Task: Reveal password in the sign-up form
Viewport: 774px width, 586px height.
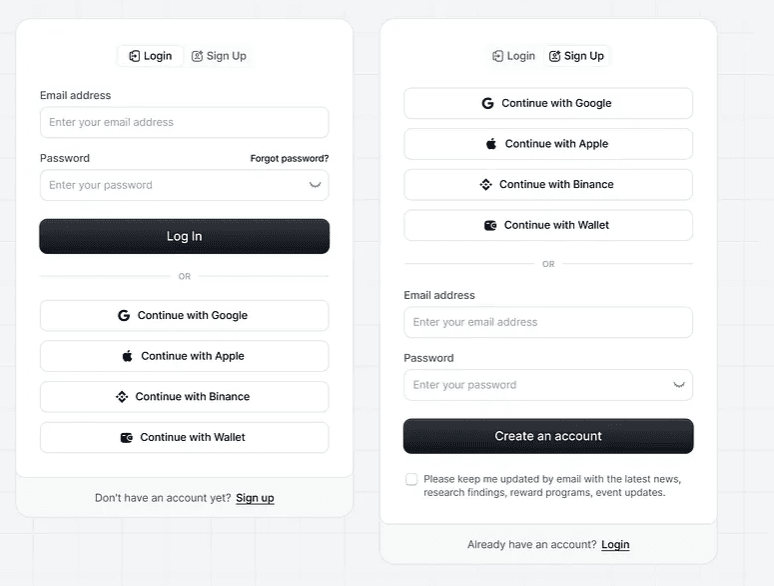Action: [679, 385]
